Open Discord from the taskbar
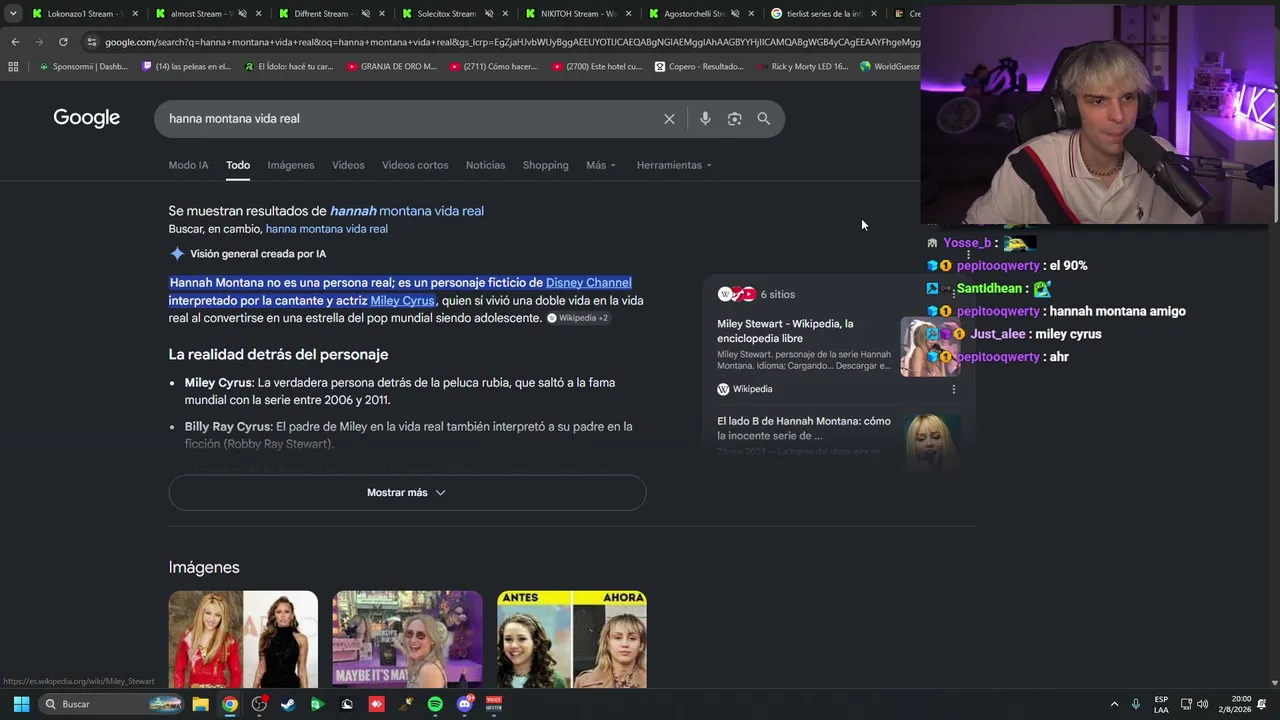This screenshot has width=1280, height=720. pyautogui.click(x=464, y=704)
